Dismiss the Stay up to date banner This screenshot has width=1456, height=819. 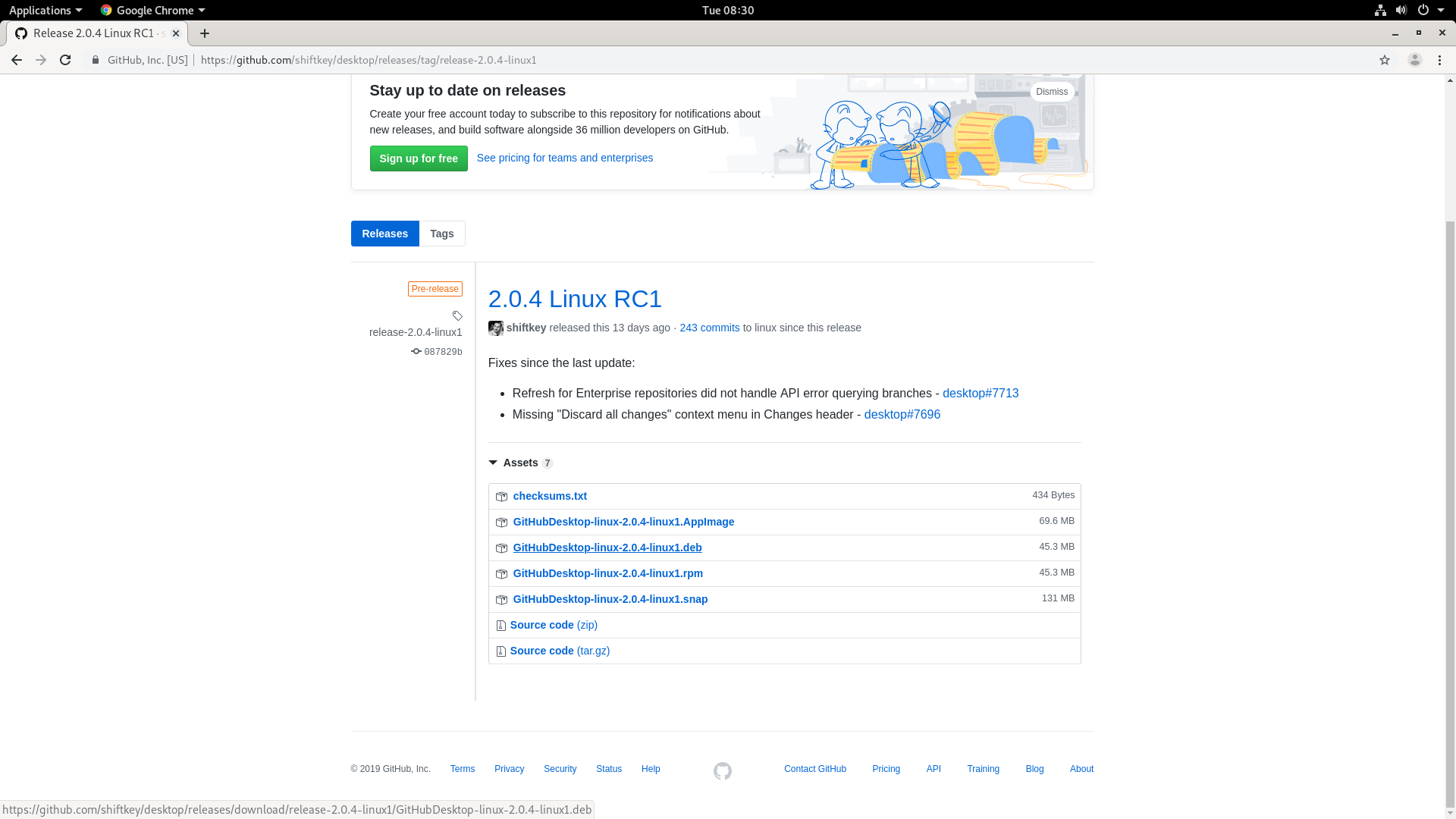coord(1052,92)
